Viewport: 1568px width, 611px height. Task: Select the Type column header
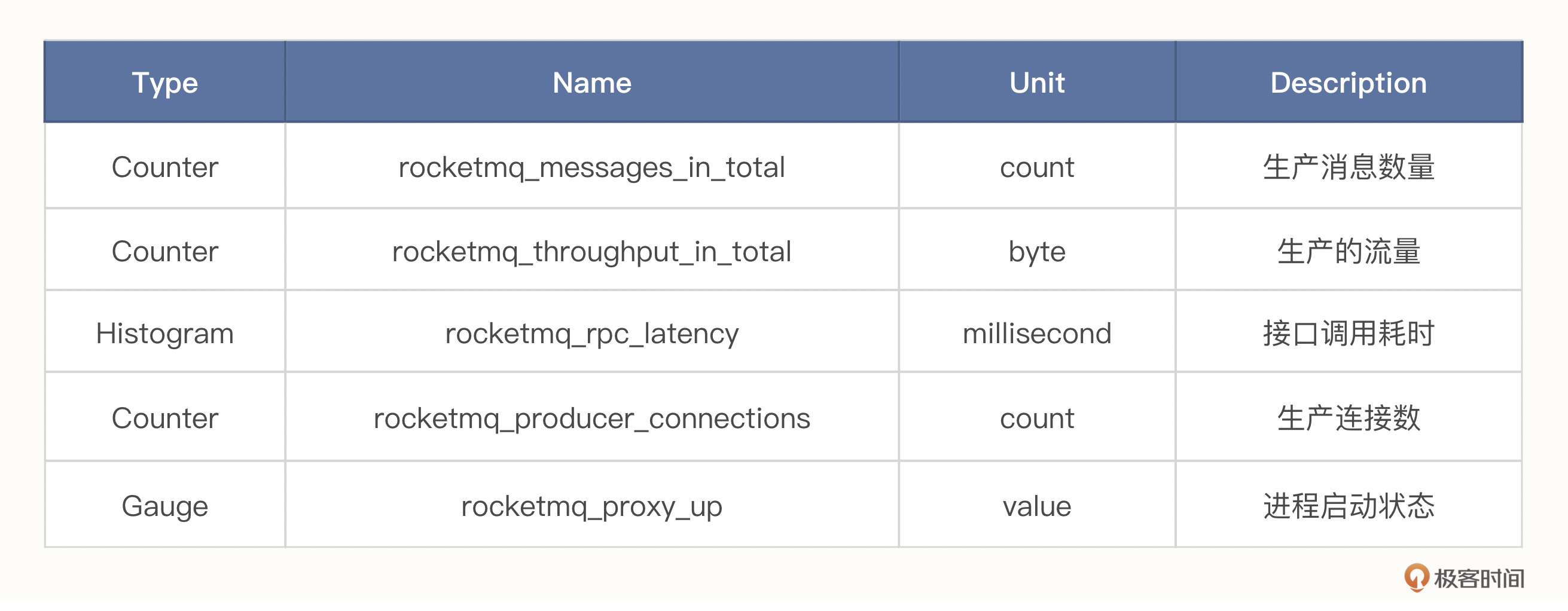click(165, 83)
